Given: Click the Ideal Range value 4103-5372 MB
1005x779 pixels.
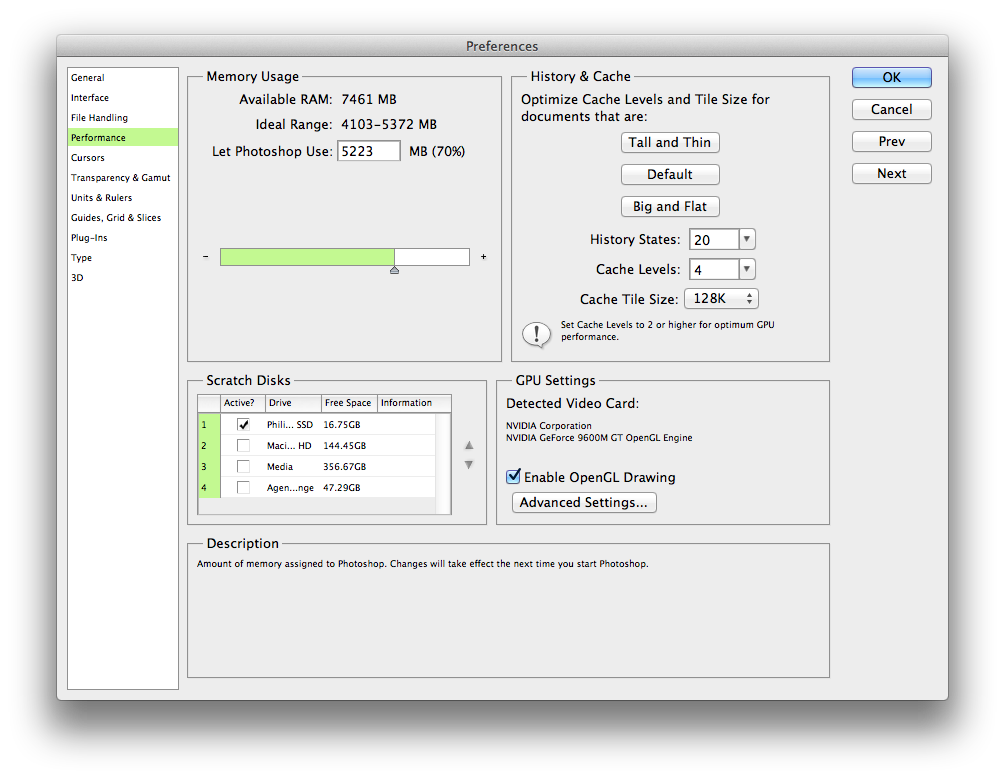Looking at the screenshot, I should click(x=388, y=125).
